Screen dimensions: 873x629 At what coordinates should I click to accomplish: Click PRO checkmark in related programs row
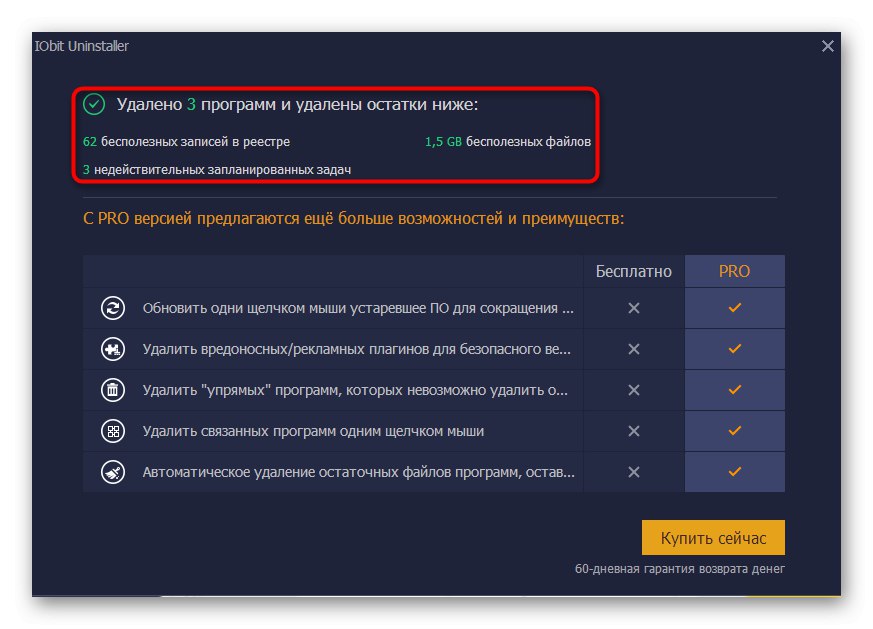(x=734, y=431)
